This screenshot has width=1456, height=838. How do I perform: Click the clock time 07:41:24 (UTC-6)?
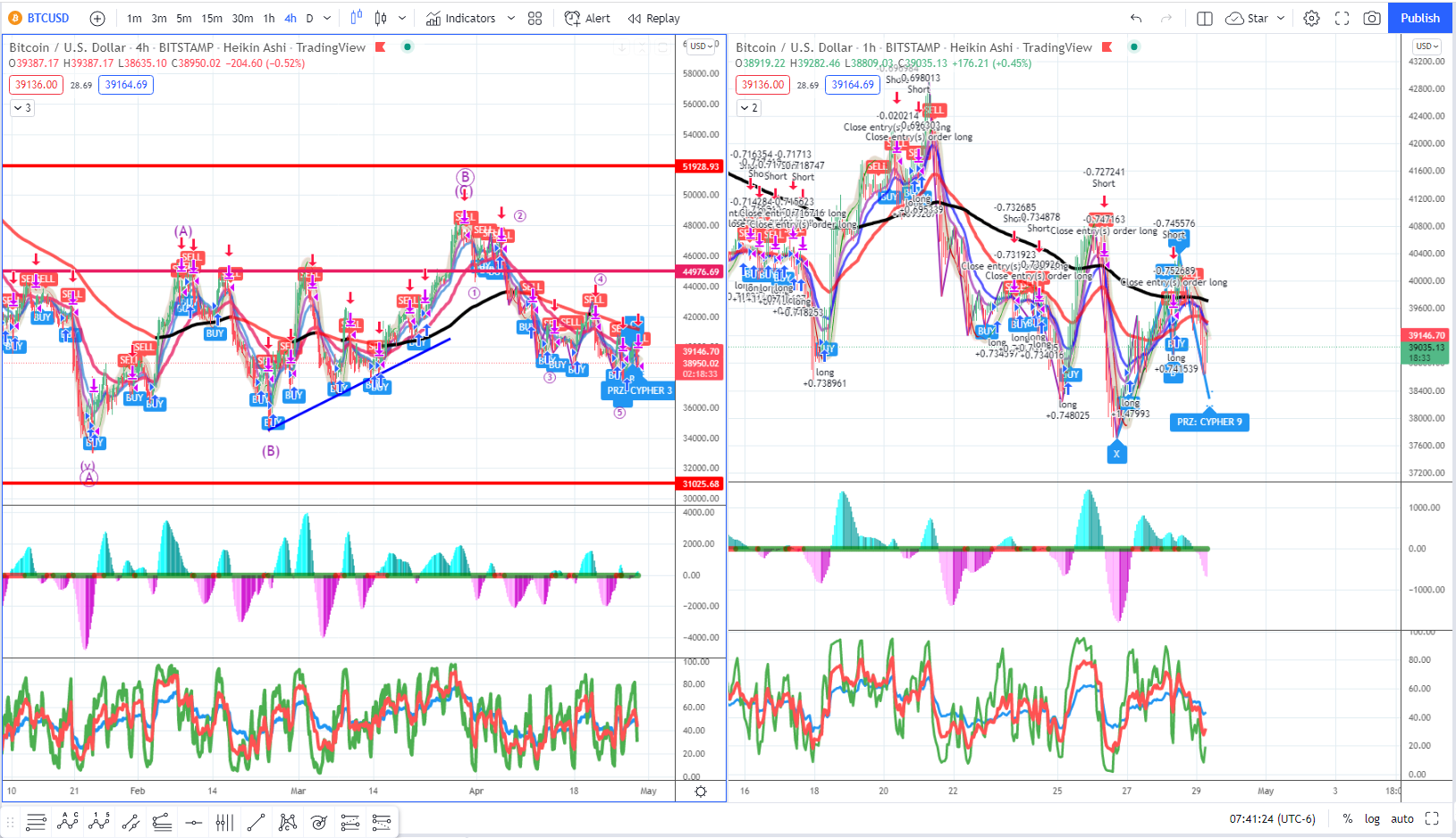1272,818
